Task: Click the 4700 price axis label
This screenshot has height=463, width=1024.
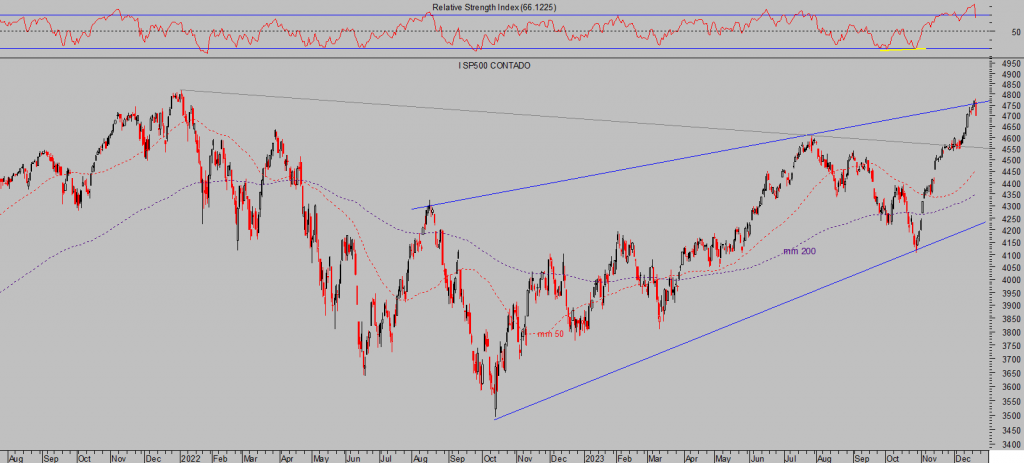Action: (1011, 116)
